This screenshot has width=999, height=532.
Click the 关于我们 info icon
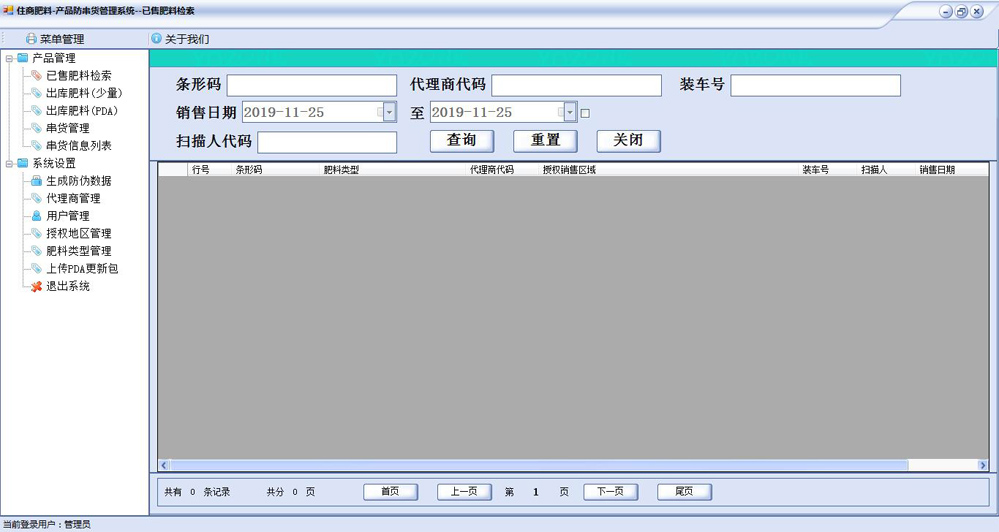pos(156,39)
